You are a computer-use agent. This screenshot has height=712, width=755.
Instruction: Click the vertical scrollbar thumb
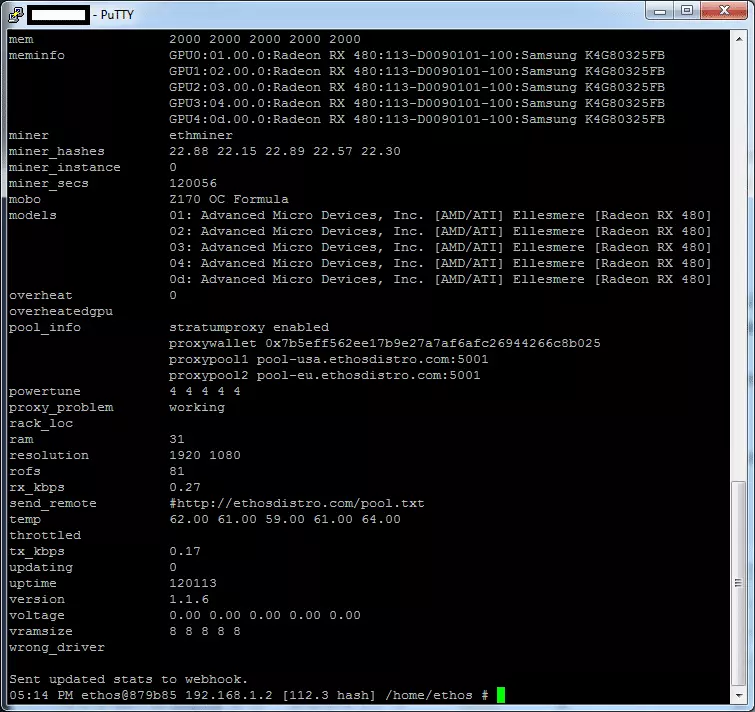(x=739, y=583)
